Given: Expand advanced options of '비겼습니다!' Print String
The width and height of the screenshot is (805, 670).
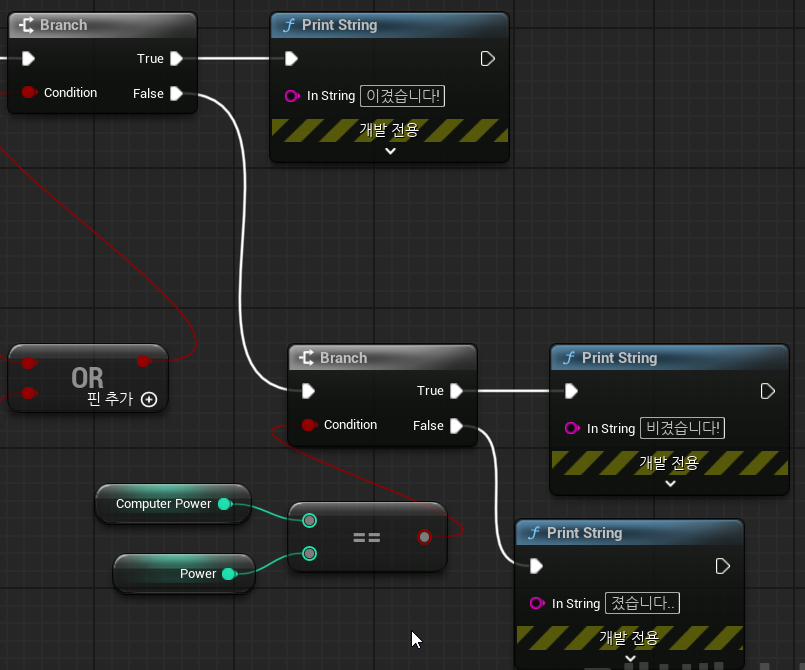Looking at the screenshot, I should point(670,484).
